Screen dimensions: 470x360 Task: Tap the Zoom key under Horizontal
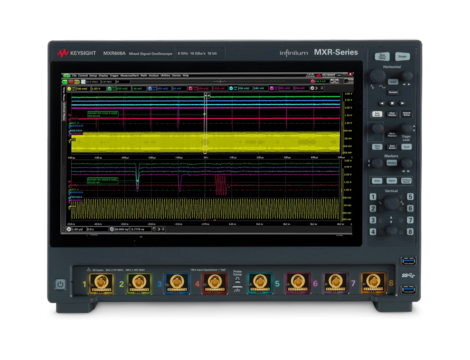click(393, 82)
